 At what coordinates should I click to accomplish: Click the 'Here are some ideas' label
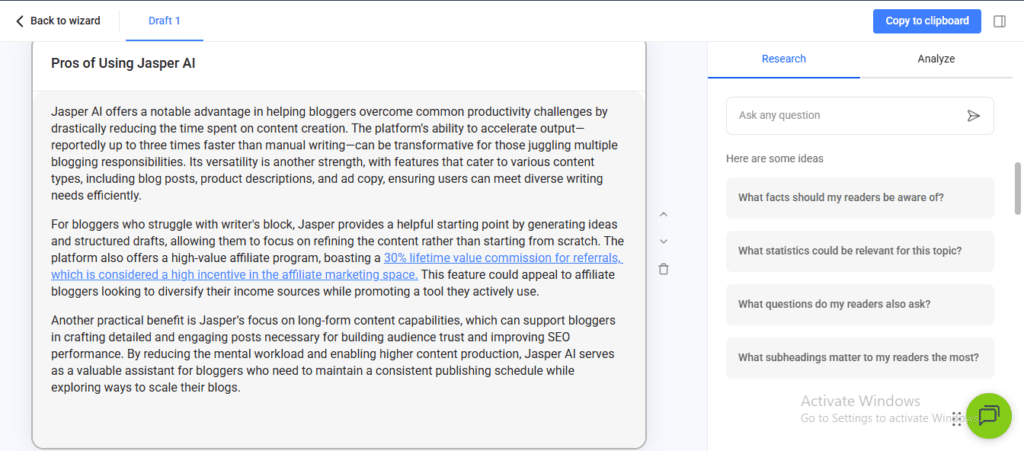[x=775, y=159]
